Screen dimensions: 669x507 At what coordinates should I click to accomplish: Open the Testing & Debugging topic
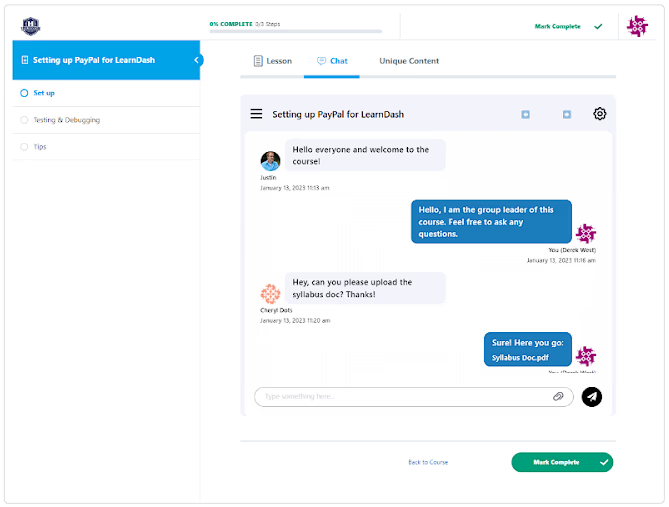pos(67,120)
